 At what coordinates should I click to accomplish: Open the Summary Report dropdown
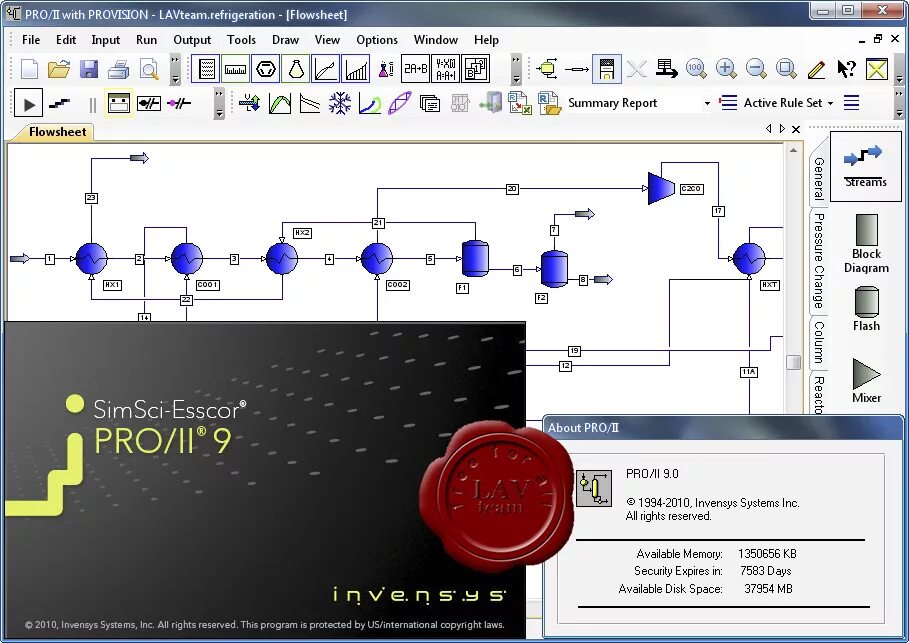[707, 103]
